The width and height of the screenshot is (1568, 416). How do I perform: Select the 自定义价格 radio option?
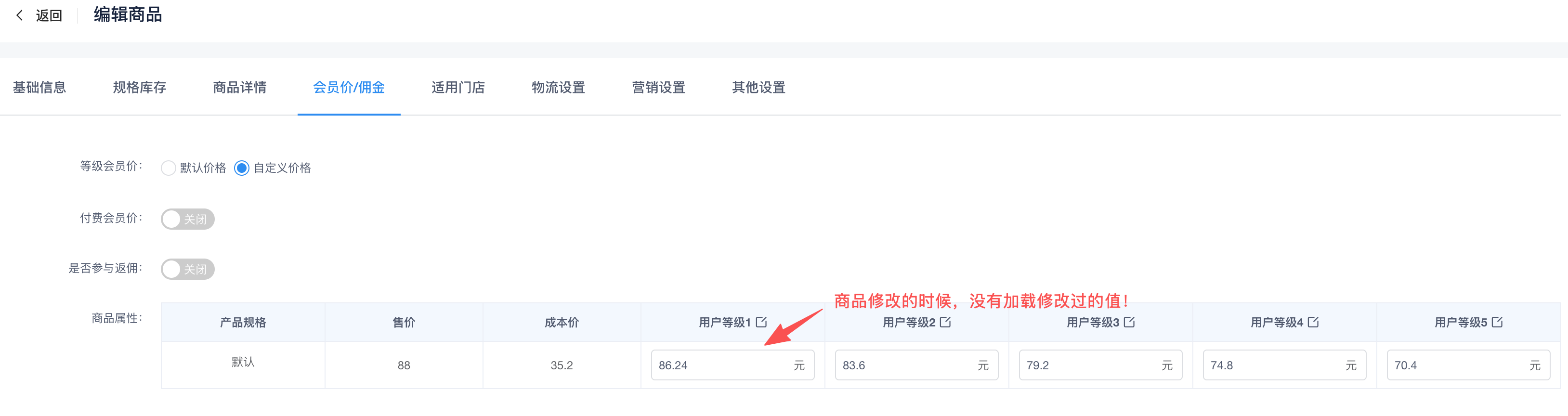(242, 168)
